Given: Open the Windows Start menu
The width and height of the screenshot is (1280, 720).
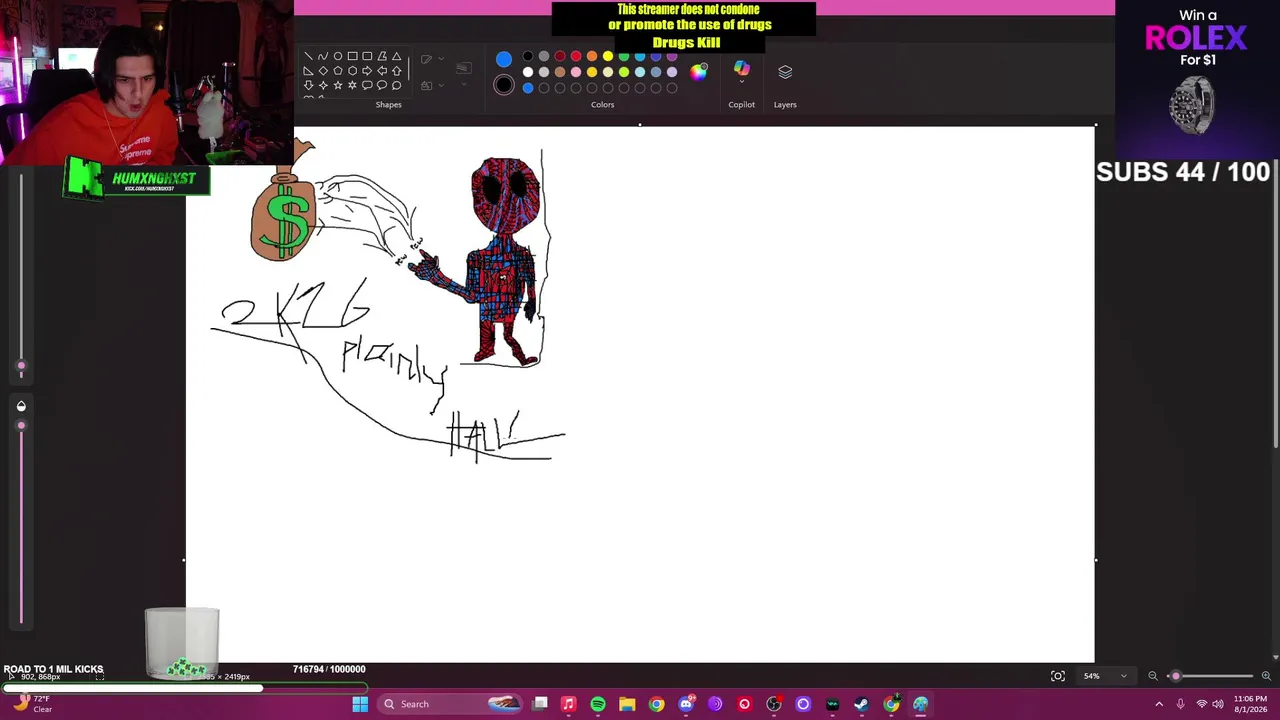Looking at the screenshot, I should [360, 704].
